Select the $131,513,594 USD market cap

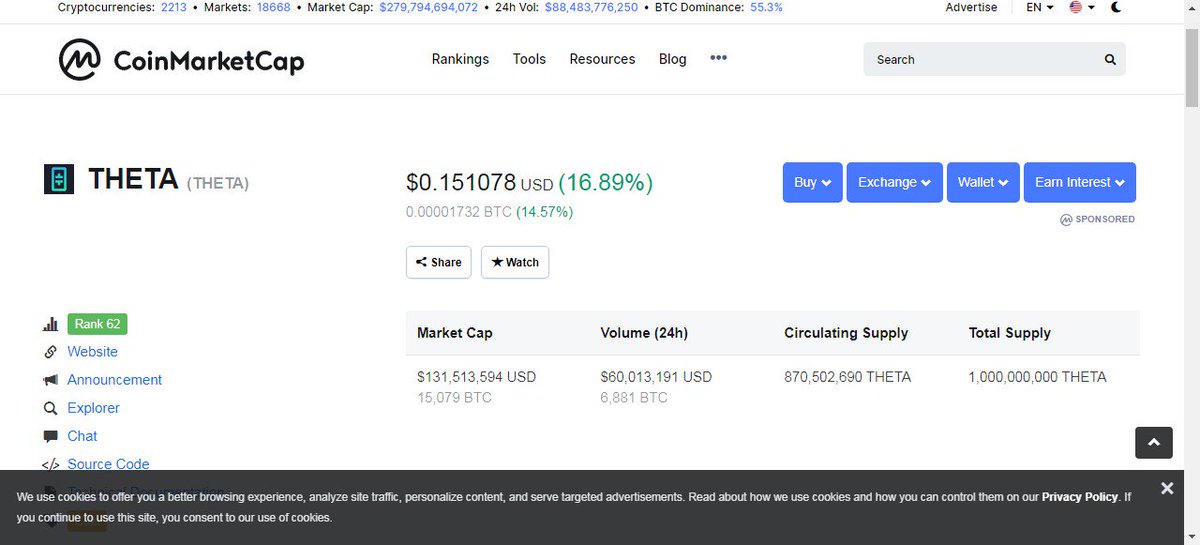point(476,377)
